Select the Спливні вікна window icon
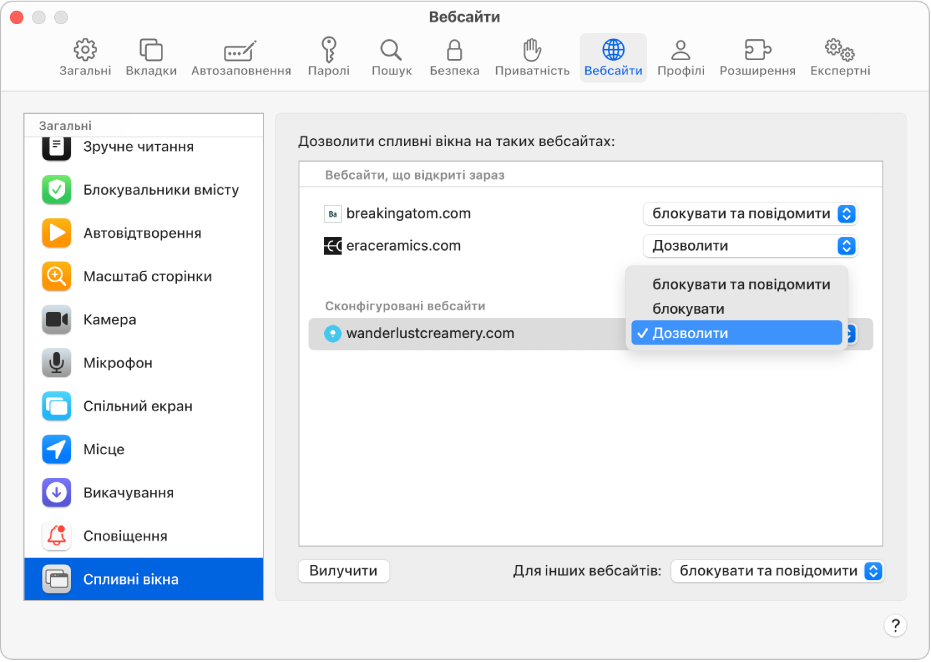931x662 pixels. [x=56, y=579]
